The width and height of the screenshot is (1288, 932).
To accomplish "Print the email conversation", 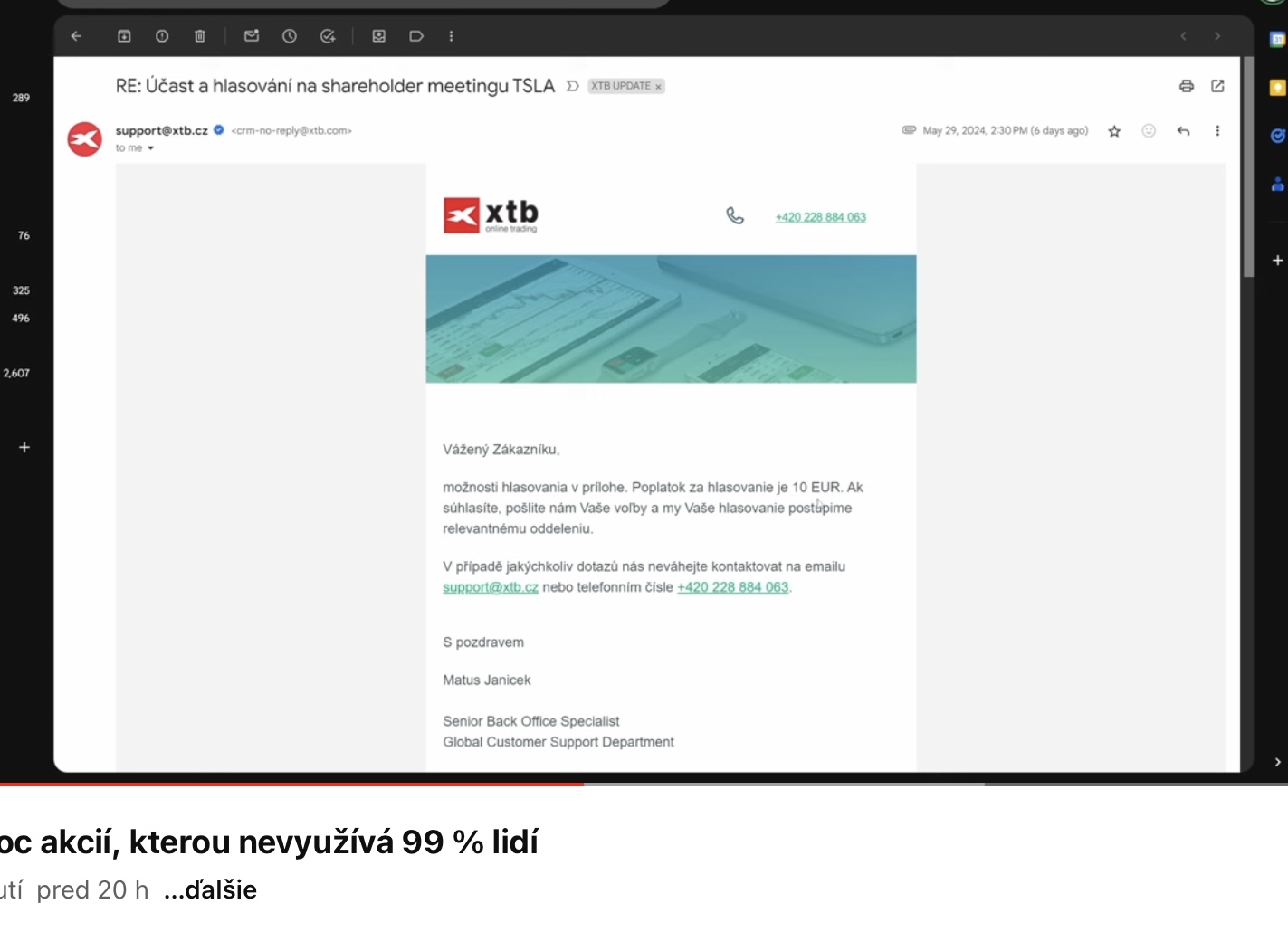I will (1187, 86).
